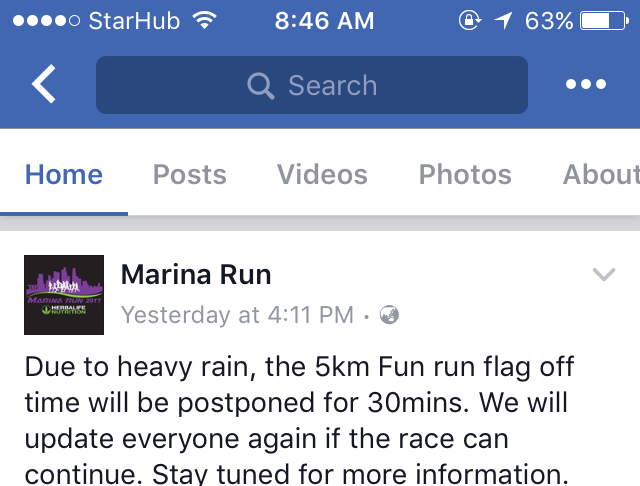This screenshot has width=640, height=486.
Task: Open the three-dot more options menu
Action: (586, 84)
